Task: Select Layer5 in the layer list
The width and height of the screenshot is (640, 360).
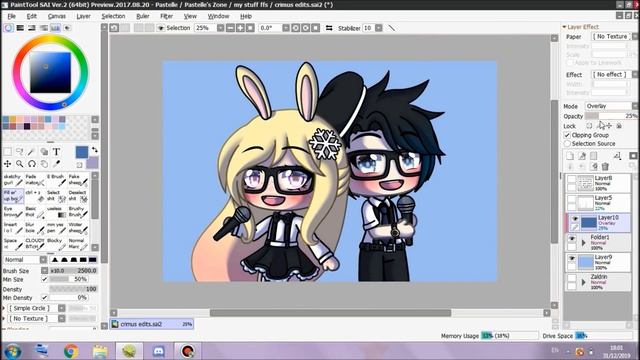Action: click(x=598, y=202)
